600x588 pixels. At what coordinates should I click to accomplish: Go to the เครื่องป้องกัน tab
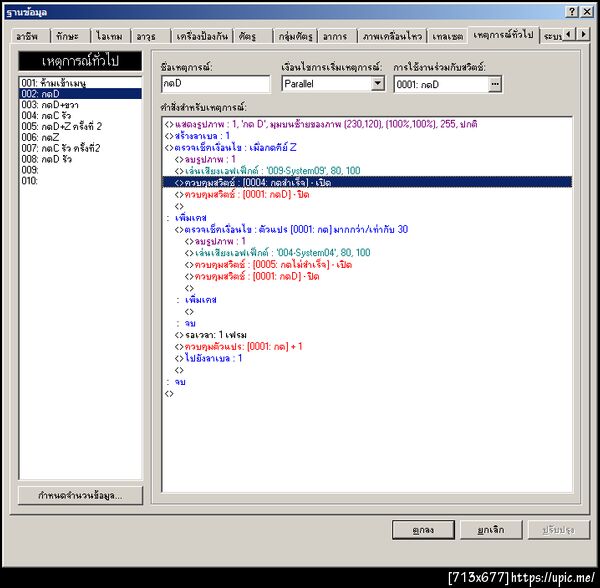[202, 36]
